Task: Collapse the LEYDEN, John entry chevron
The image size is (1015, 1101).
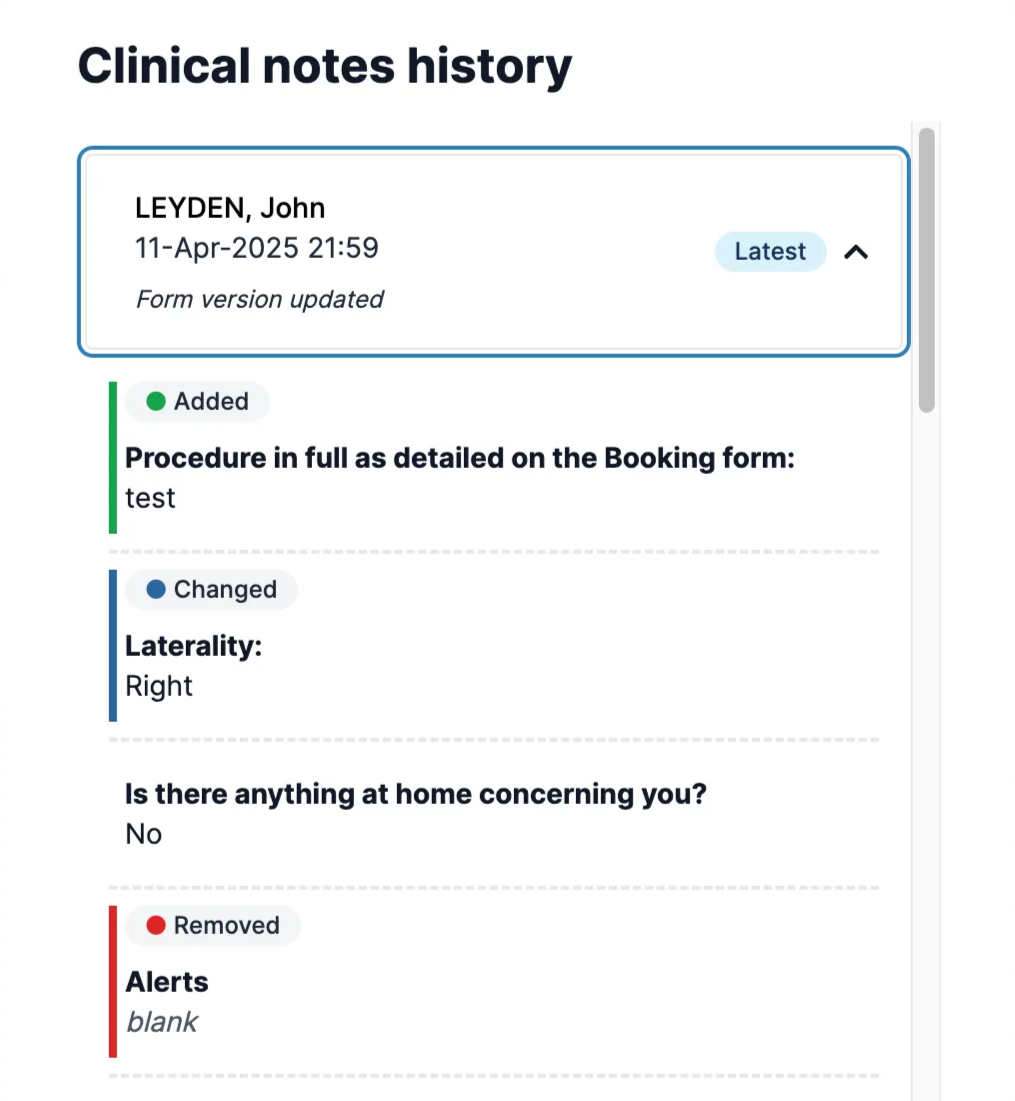Action: (856, 252)
